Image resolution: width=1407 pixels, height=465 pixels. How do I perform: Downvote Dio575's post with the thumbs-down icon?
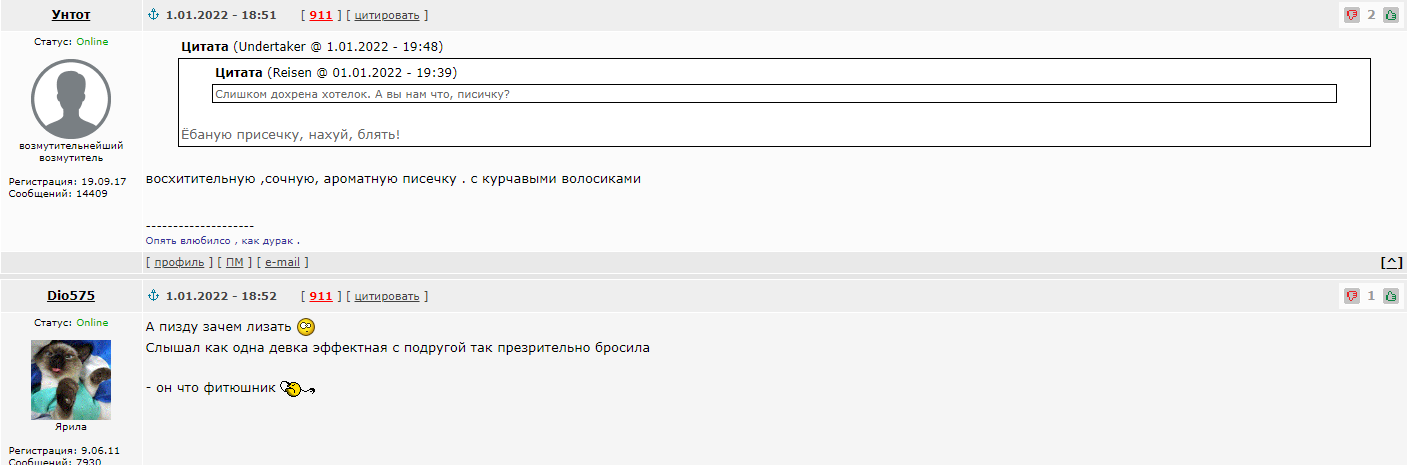(1352, 296)
